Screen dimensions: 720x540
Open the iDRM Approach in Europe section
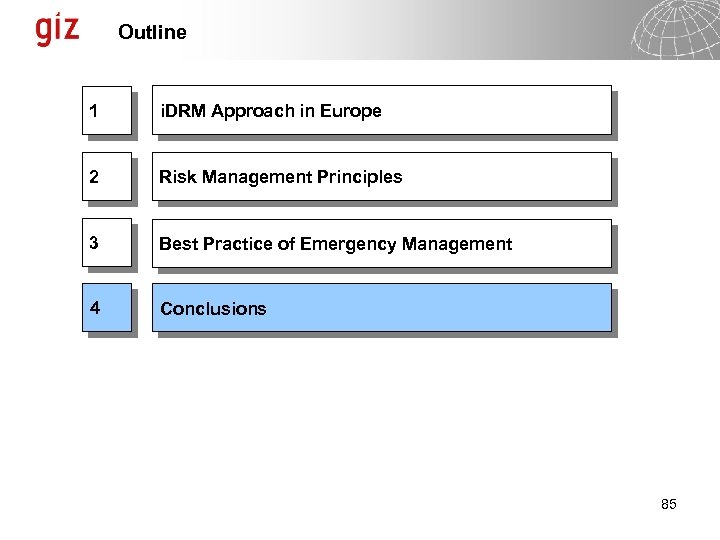click(380, 110)
